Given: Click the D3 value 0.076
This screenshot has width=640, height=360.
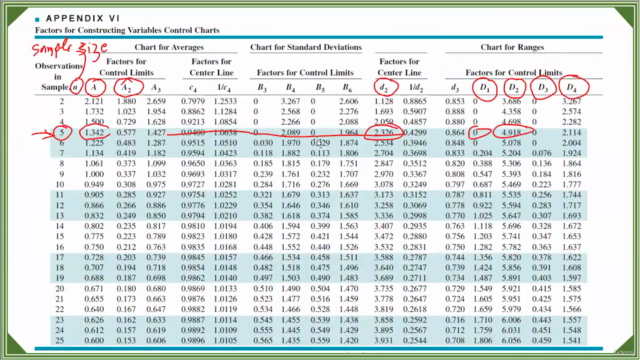Looking at the screenshot, I should pyautogui.click(x=542, y=153).
